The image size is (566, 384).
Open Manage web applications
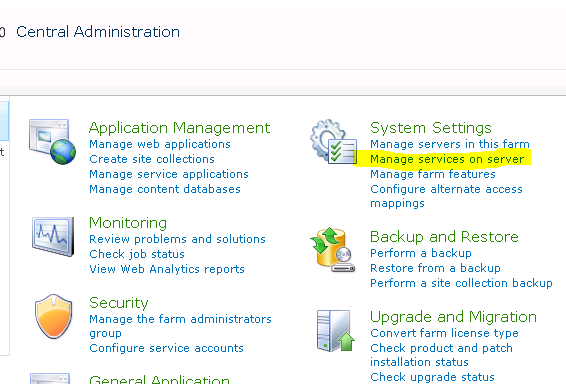pos(160,144)
